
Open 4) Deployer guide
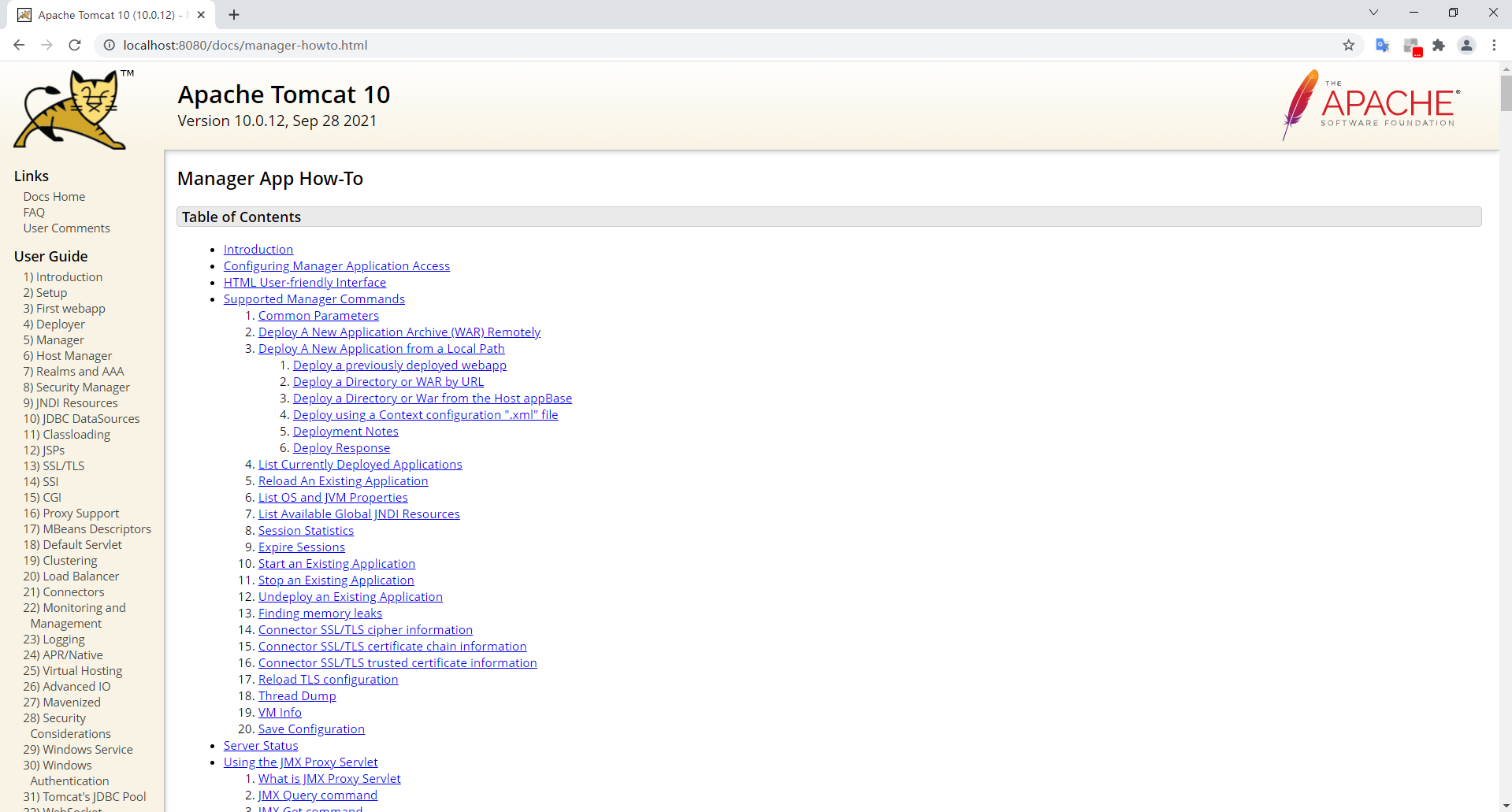pyautogui.click(x=54, y=324)
